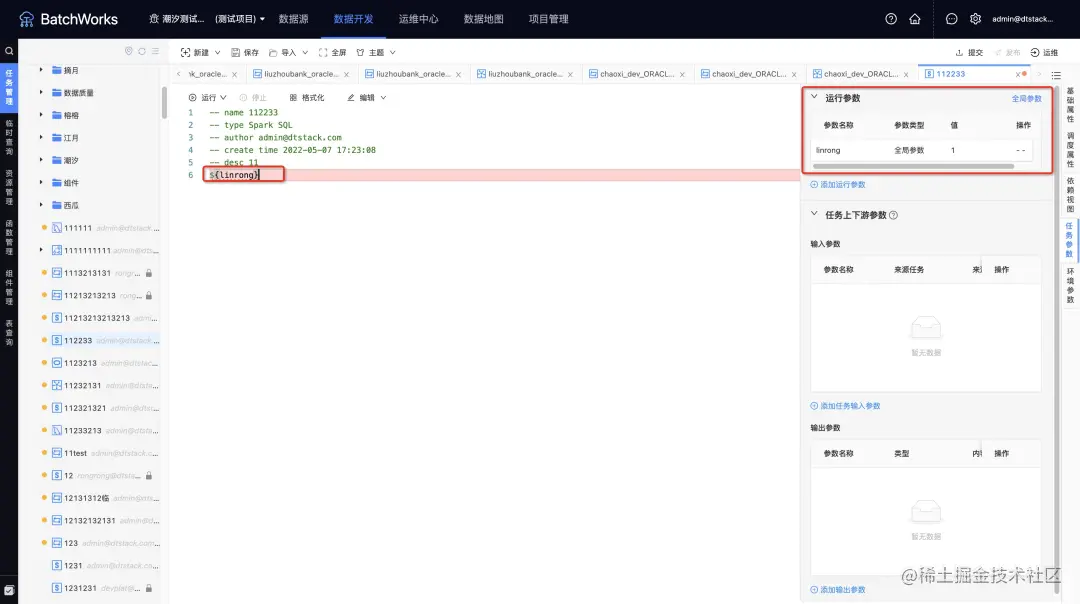The height and width of the screenshot is (604, 1080).
Task: Click 添加任务输入参数 link
Action: (845, 406)
